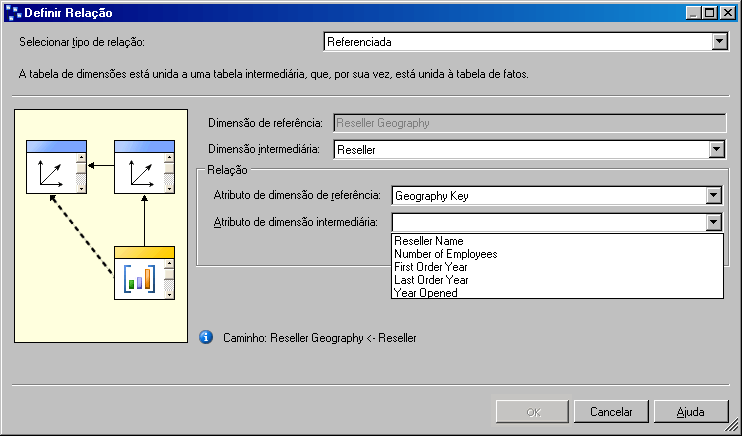This screenshot has width=742, height=438.
Task: Click the fact table icon's scrollbar
Action: coord(169,279)
